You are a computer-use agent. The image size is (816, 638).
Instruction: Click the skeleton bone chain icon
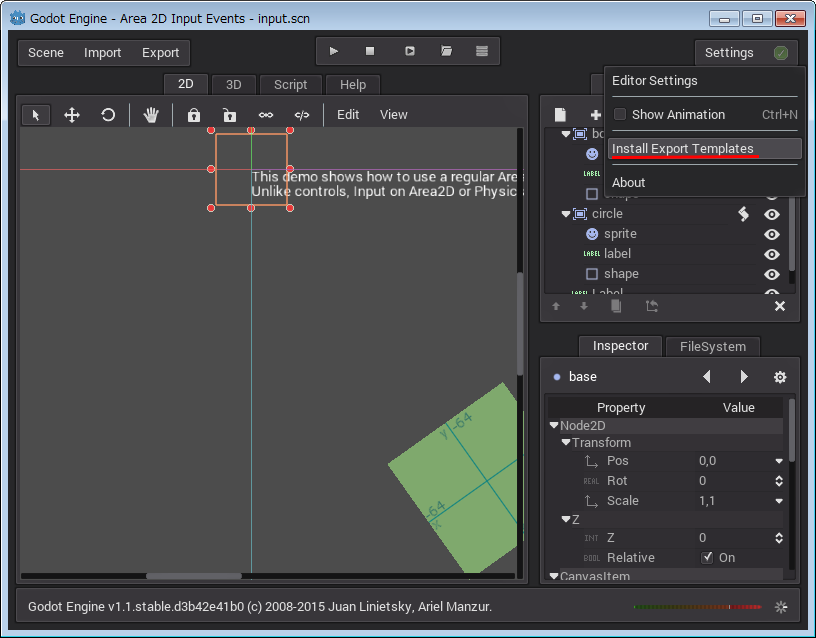coord(266,115)
